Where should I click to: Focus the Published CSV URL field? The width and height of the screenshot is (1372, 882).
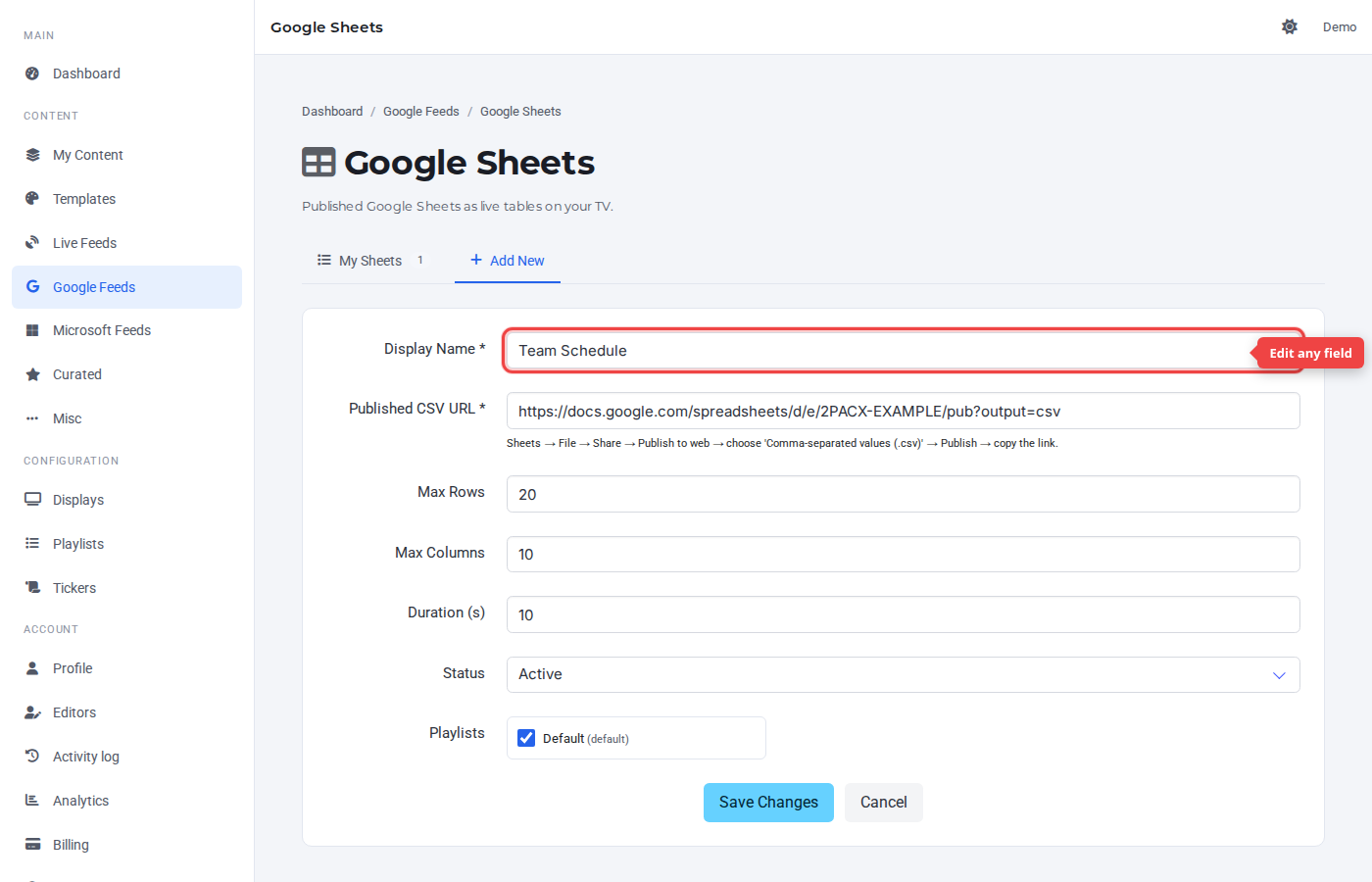pos(903,411)
